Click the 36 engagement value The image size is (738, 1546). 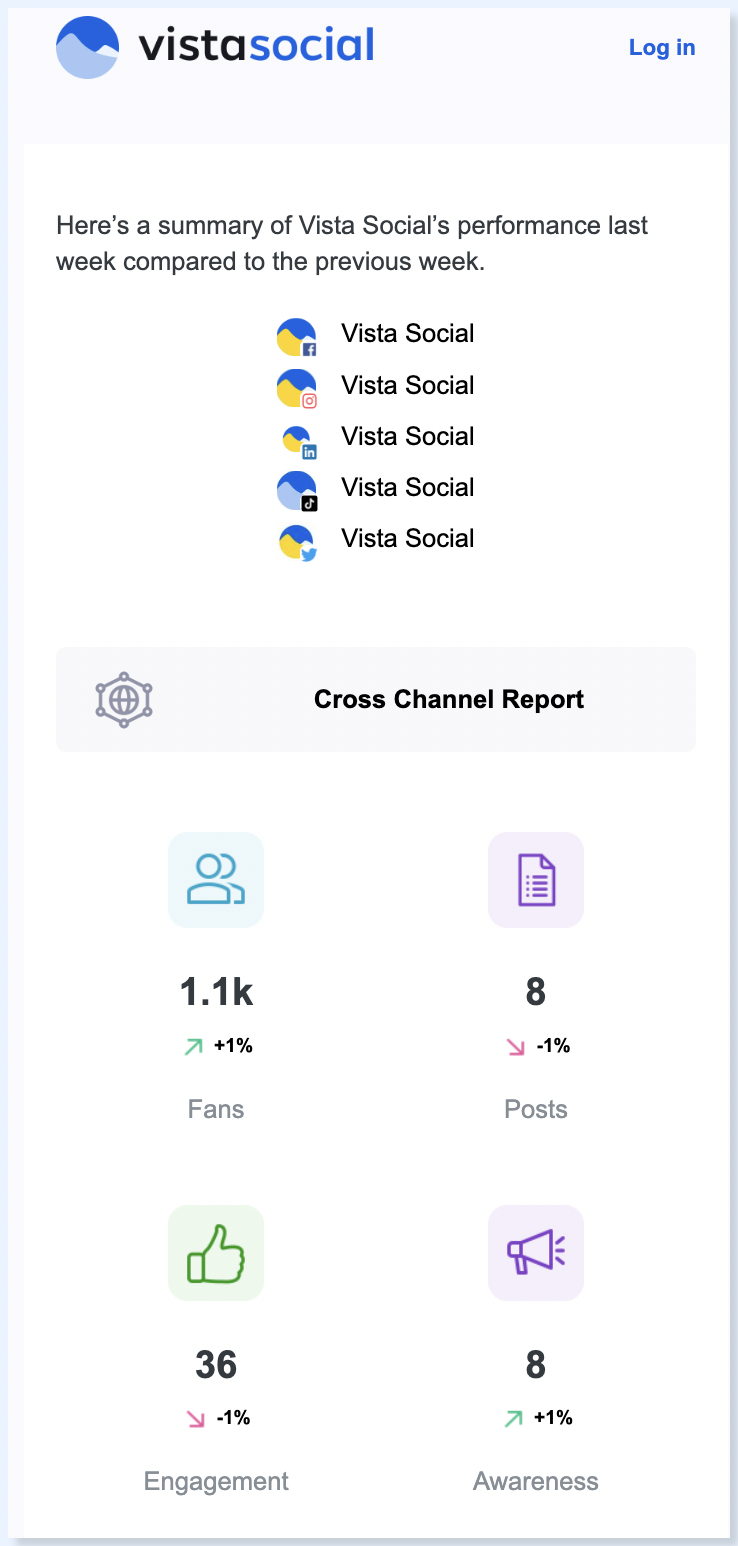pyautogui.click(x=216, y=1364)
